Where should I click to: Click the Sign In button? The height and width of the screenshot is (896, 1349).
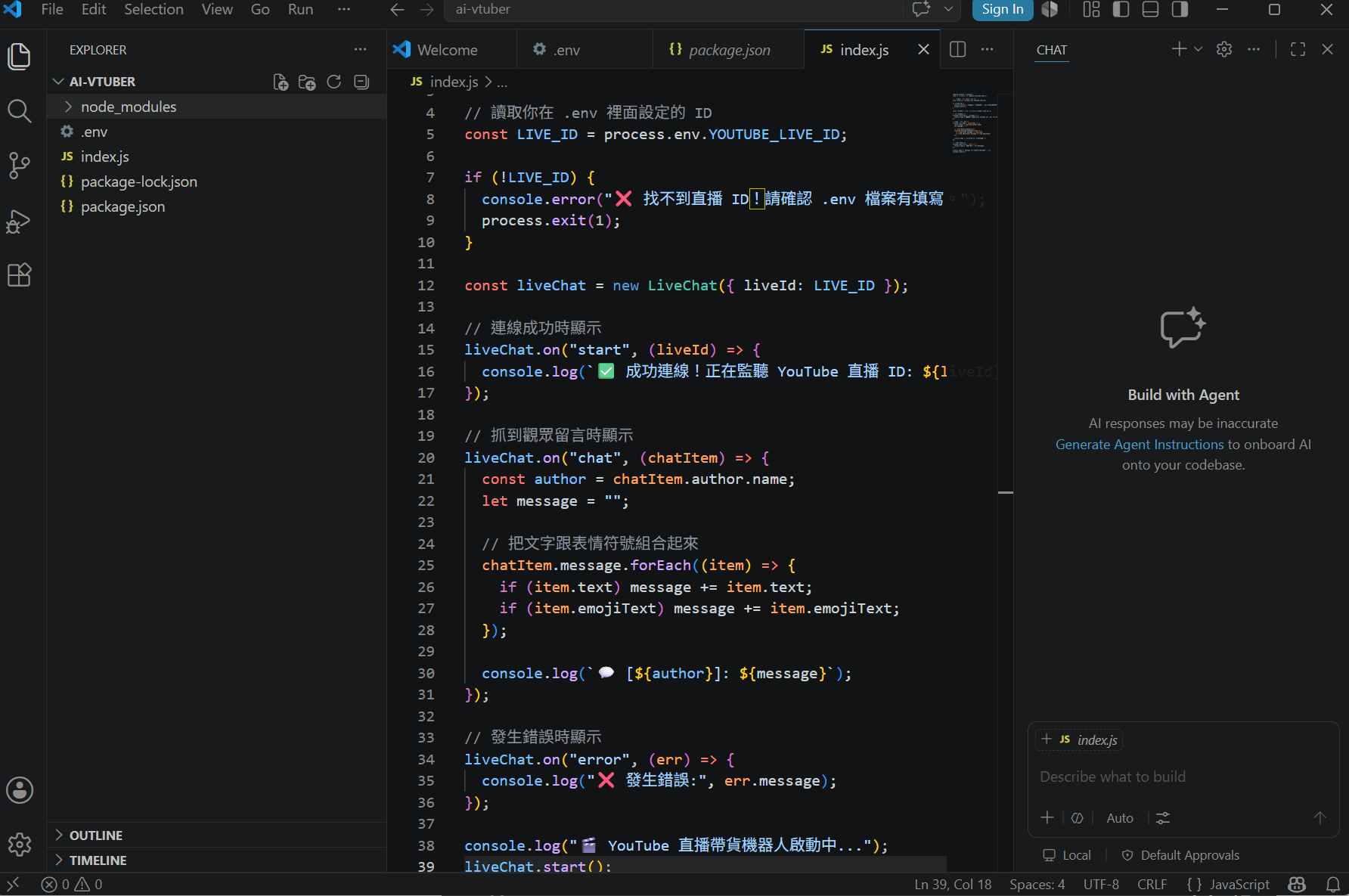click(1002, 10)
